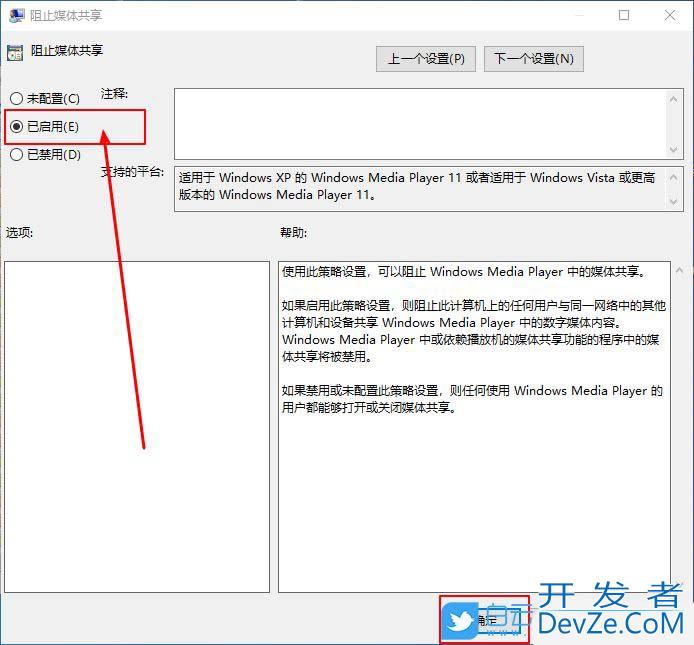Viewport: 694px width, 645px height.
Task: Click the 帮助: label
Action: [x=293, y=232]
